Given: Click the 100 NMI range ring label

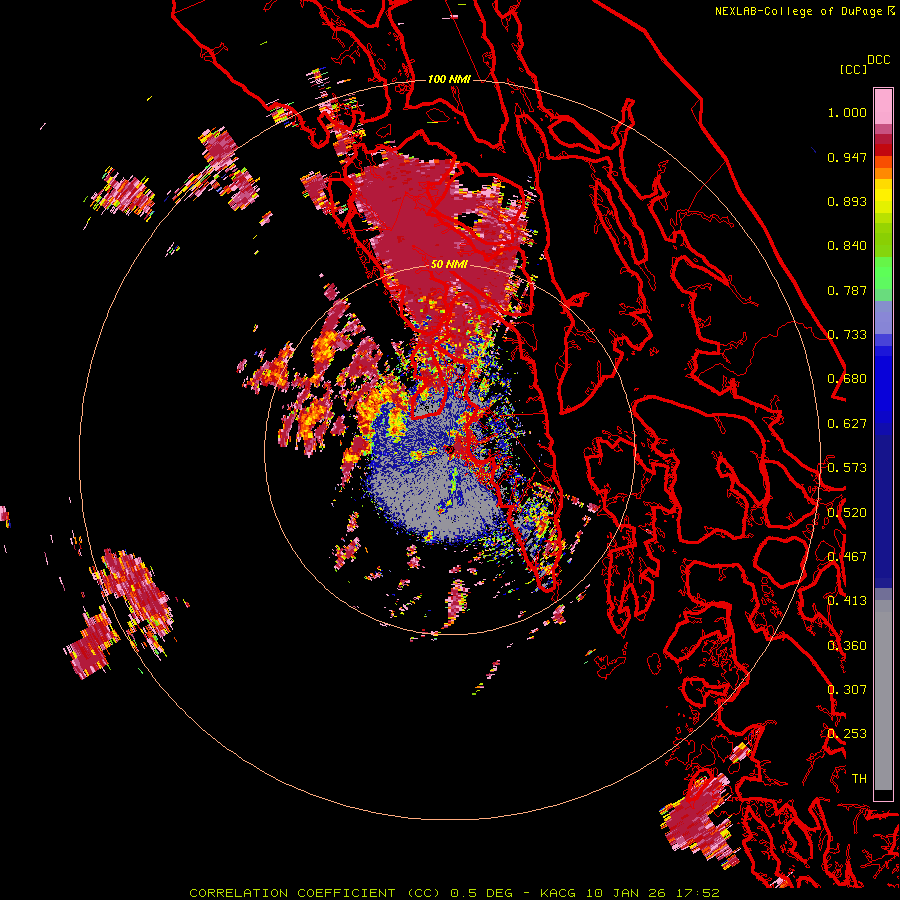Looking at the screenshot, I should point(449,79).
